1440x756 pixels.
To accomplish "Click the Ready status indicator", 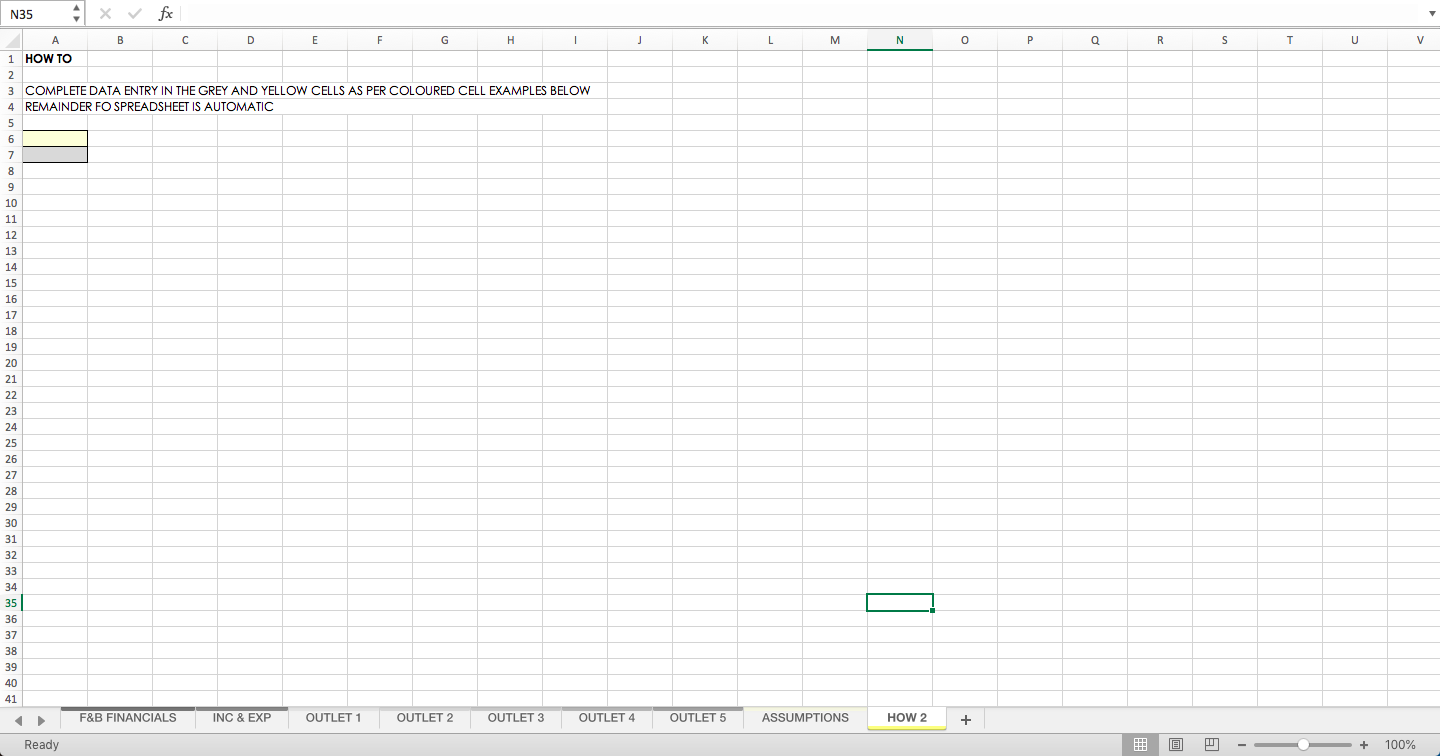I will (41, 745).
